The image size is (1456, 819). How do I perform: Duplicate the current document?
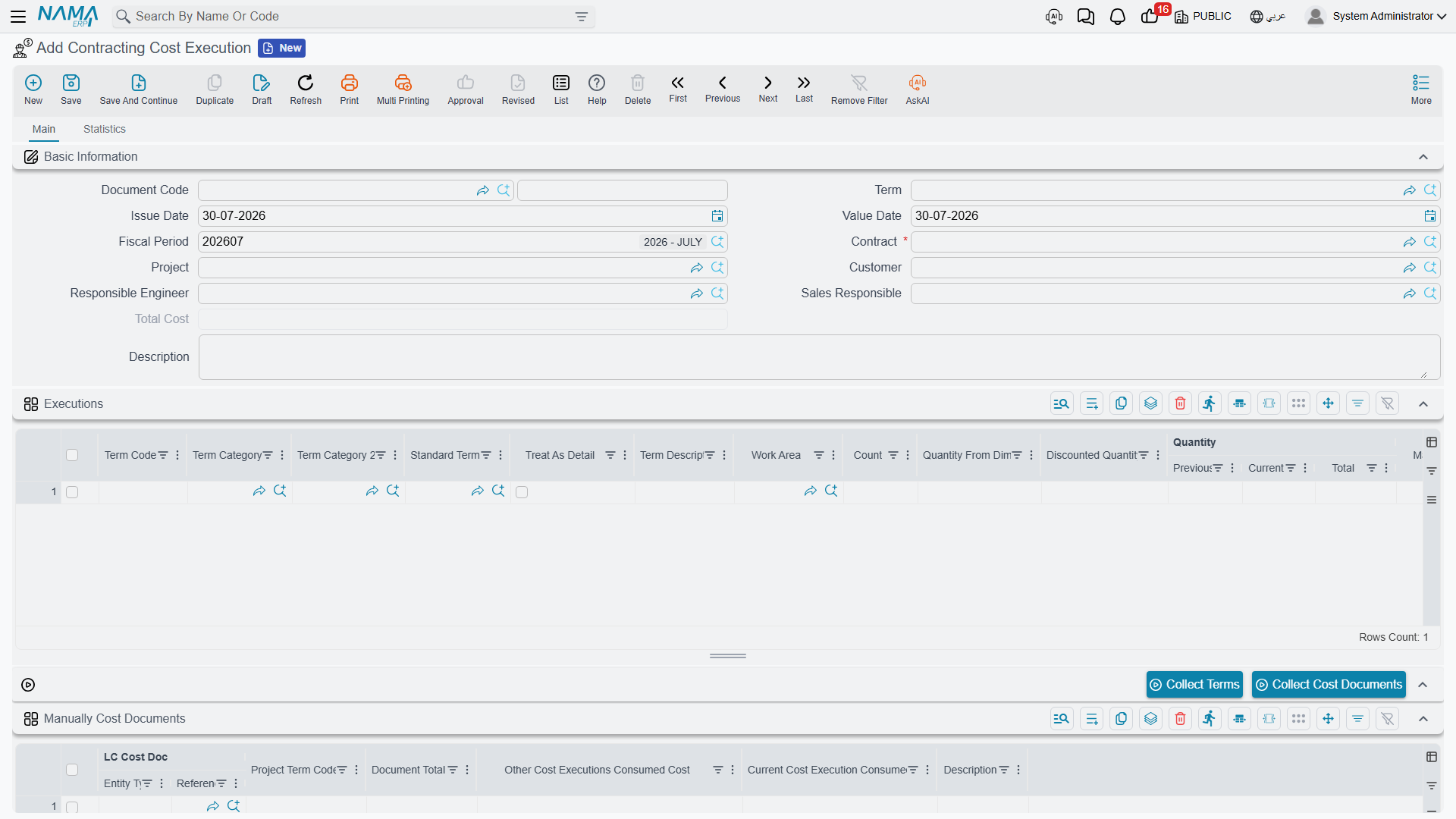click(x=215, y=89)
